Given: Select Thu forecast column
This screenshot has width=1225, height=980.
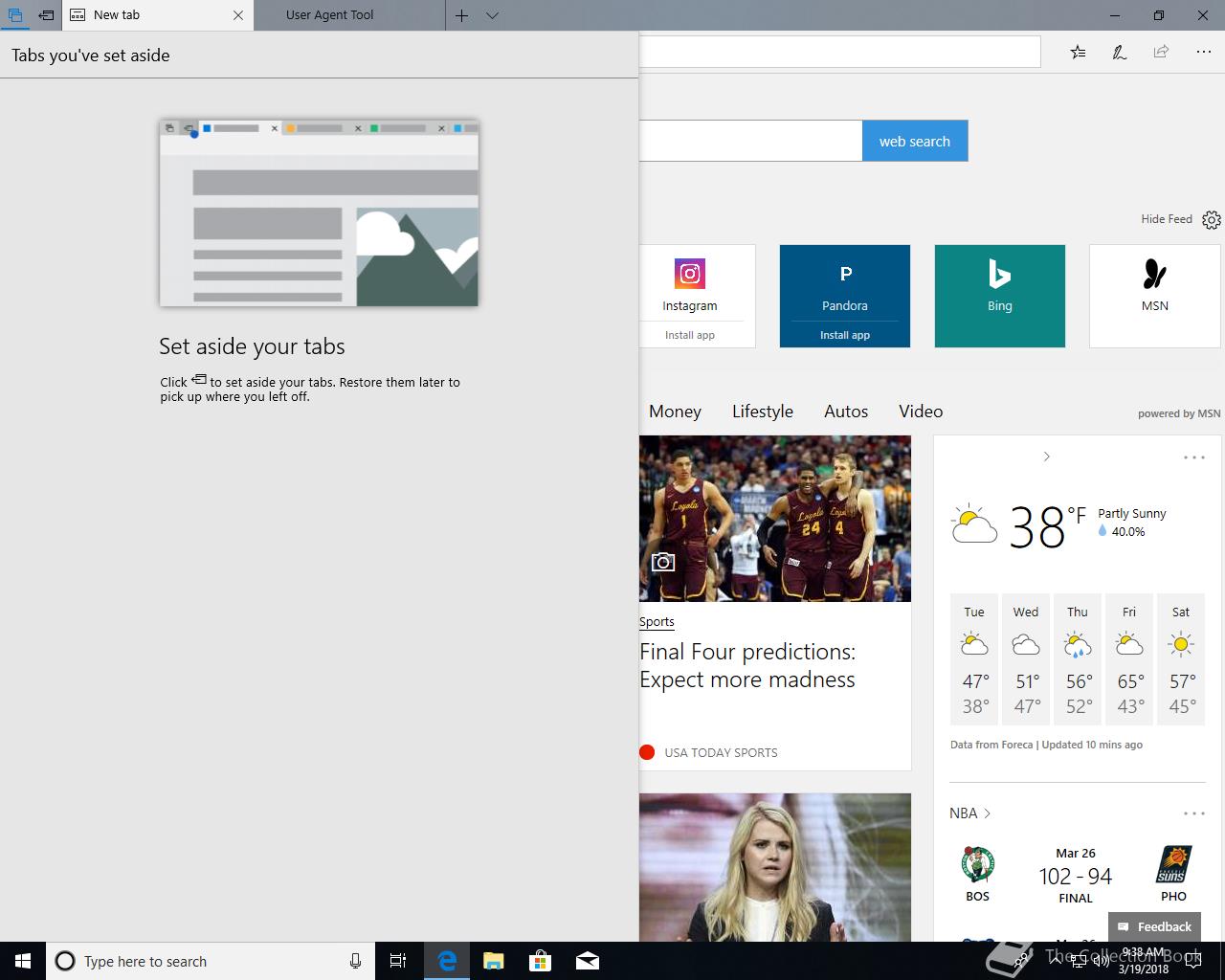Looking at the screenshot, I should coord(1078,660).
